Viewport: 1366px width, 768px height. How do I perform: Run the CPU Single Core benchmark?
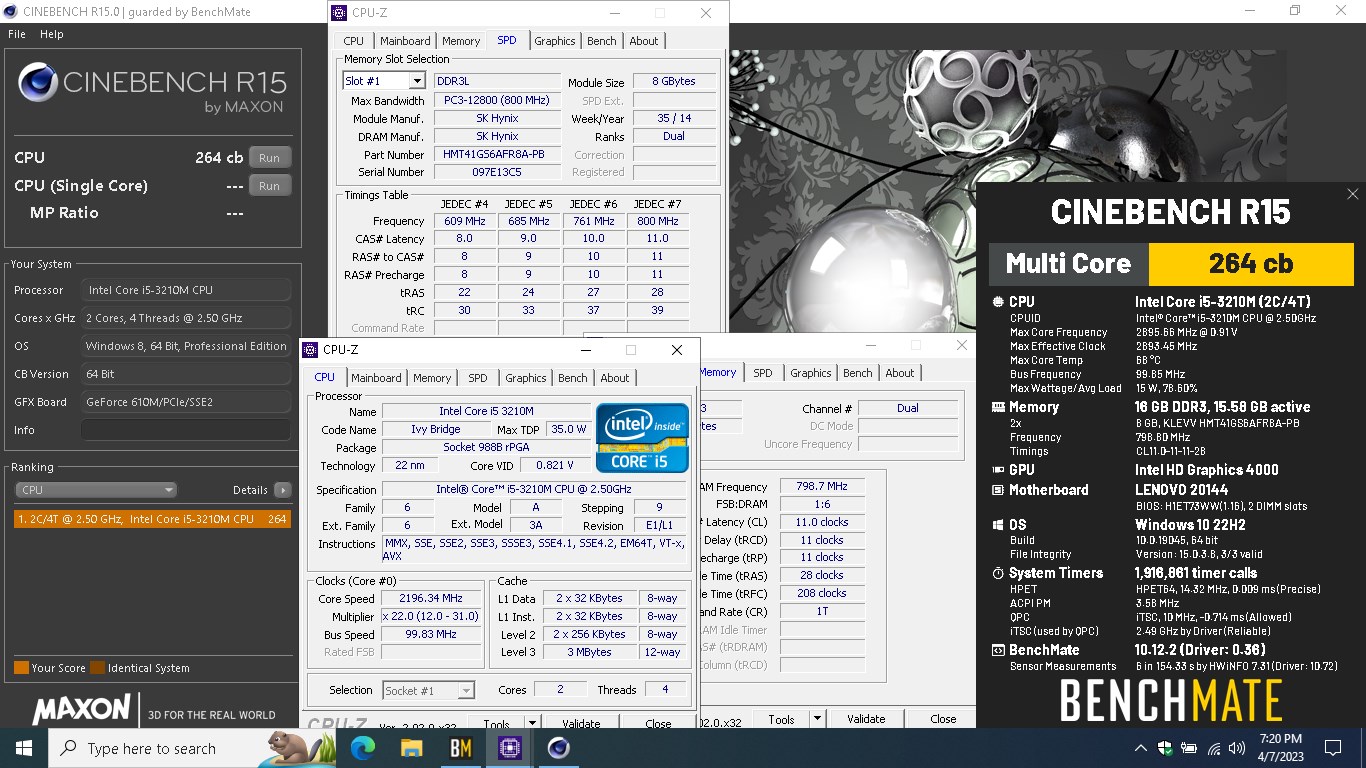click(x=270, y=186)
